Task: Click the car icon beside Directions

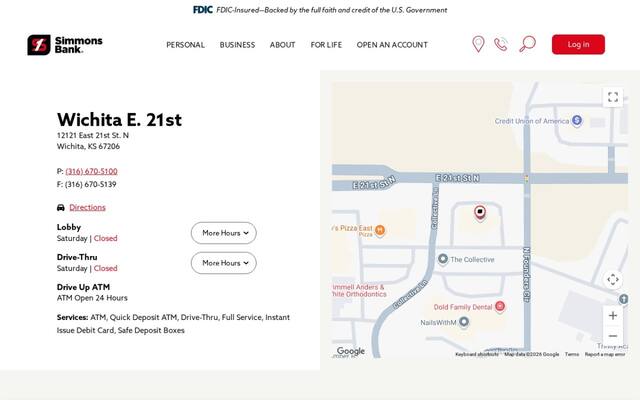Action: click(61, 208)
